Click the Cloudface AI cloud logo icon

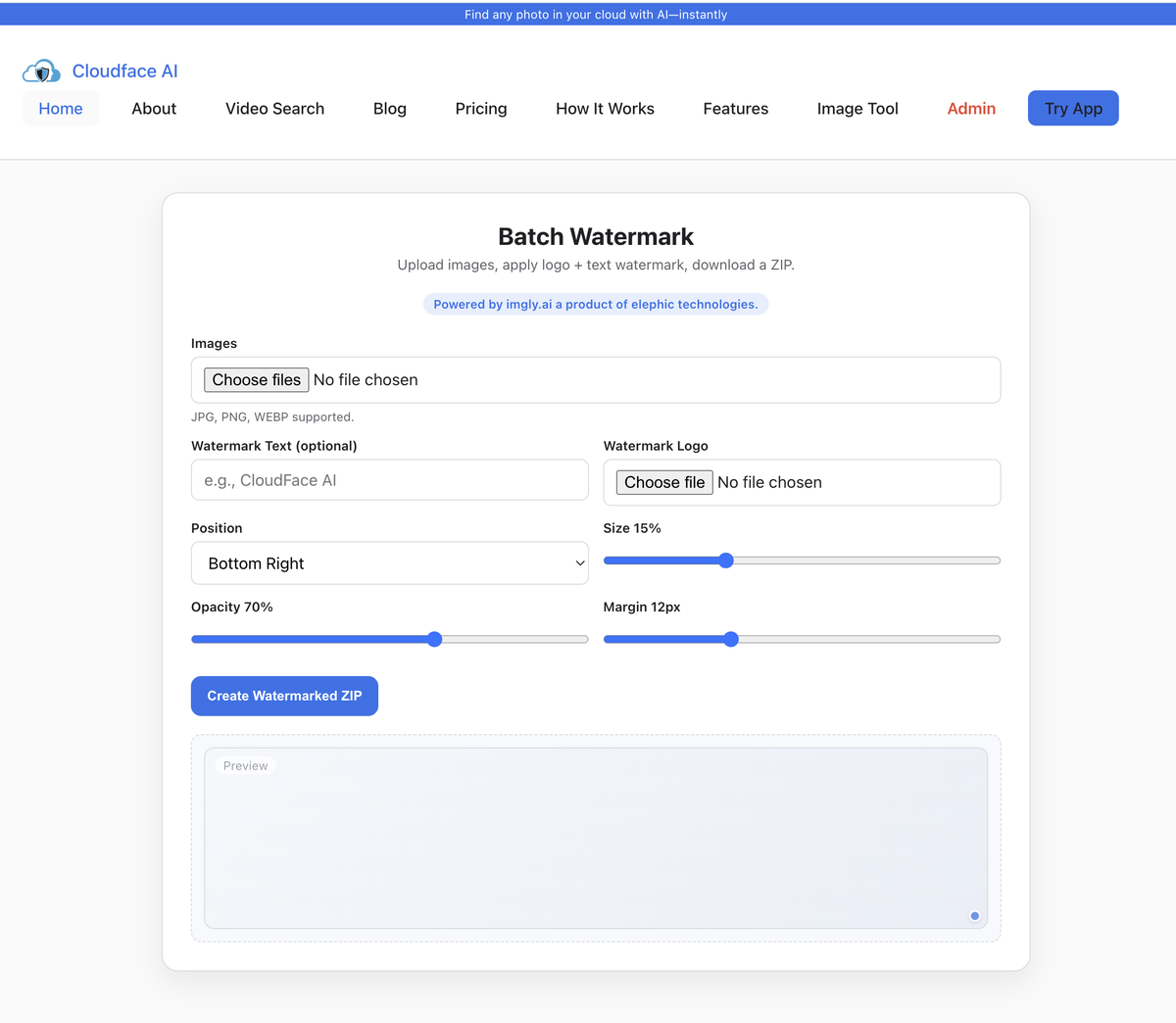[x=41, y=72]
